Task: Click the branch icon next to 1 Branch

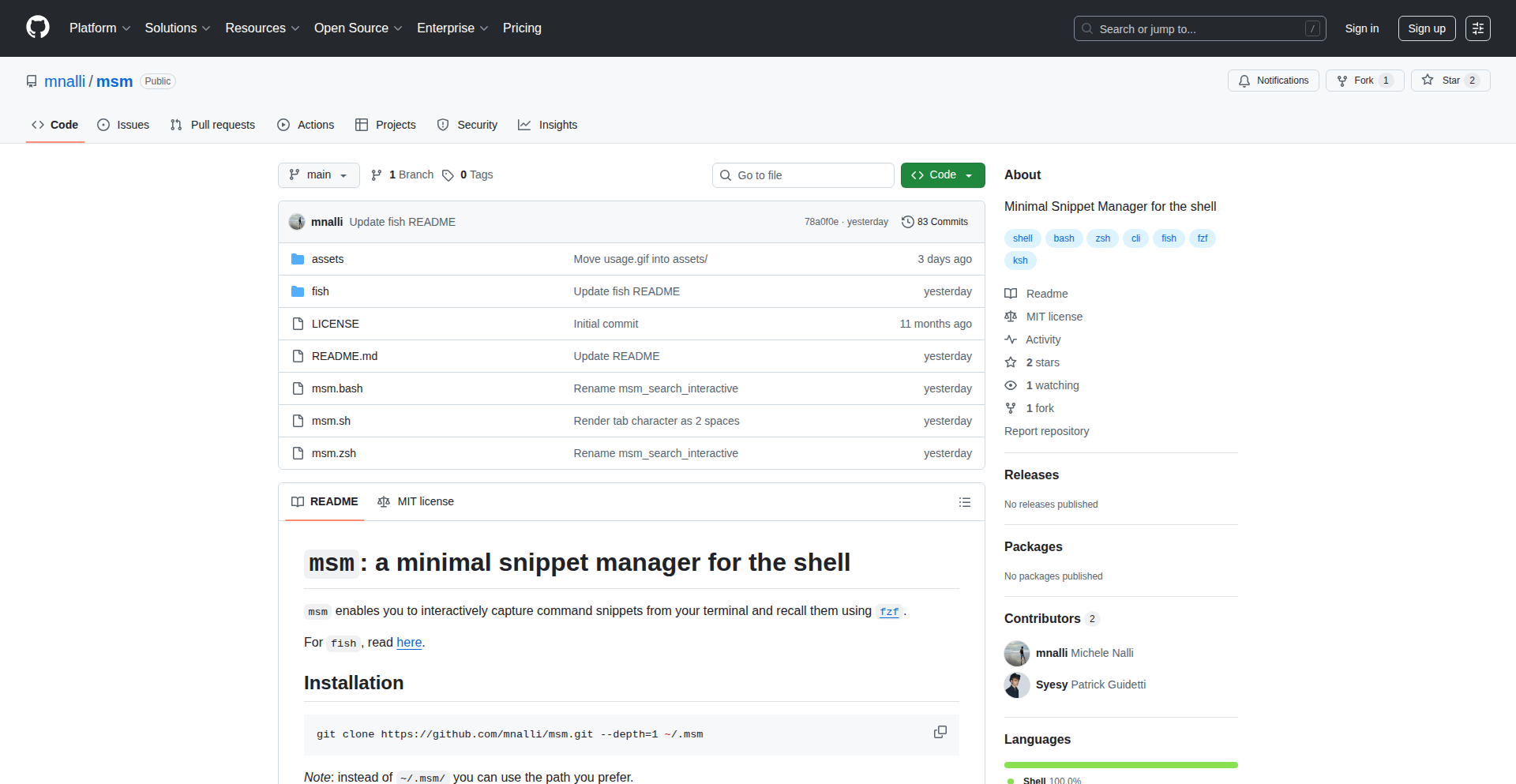Action: [377, 175]
